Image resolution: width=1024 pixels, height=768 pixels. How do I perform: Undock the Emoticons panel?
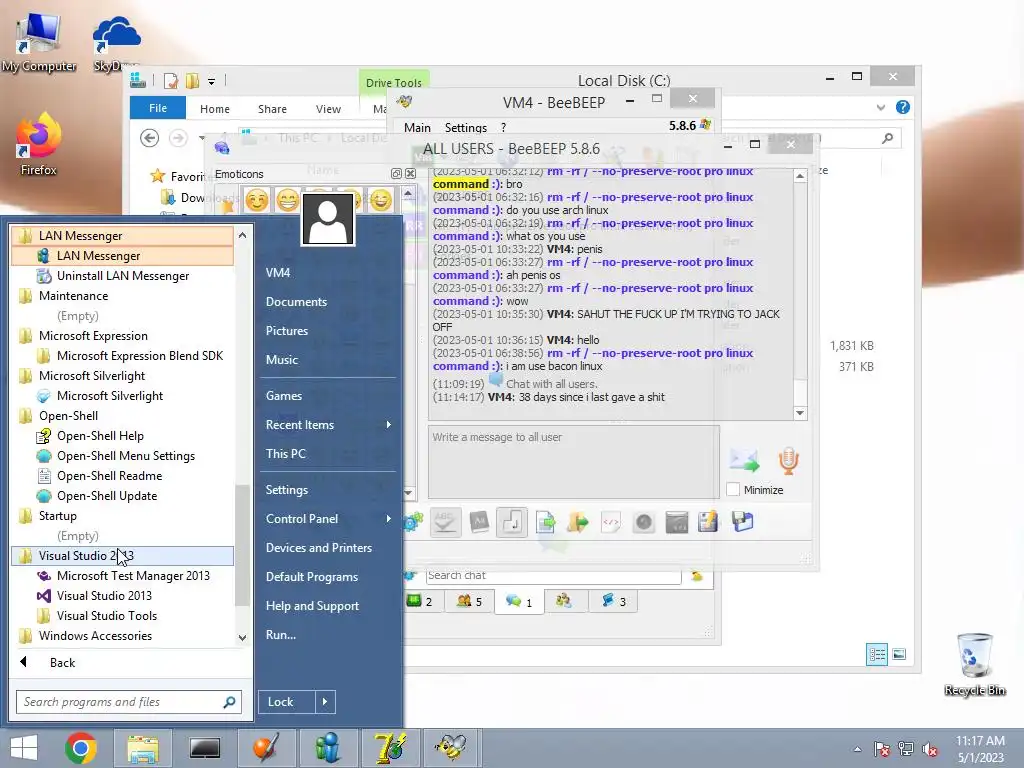point(396,174)
